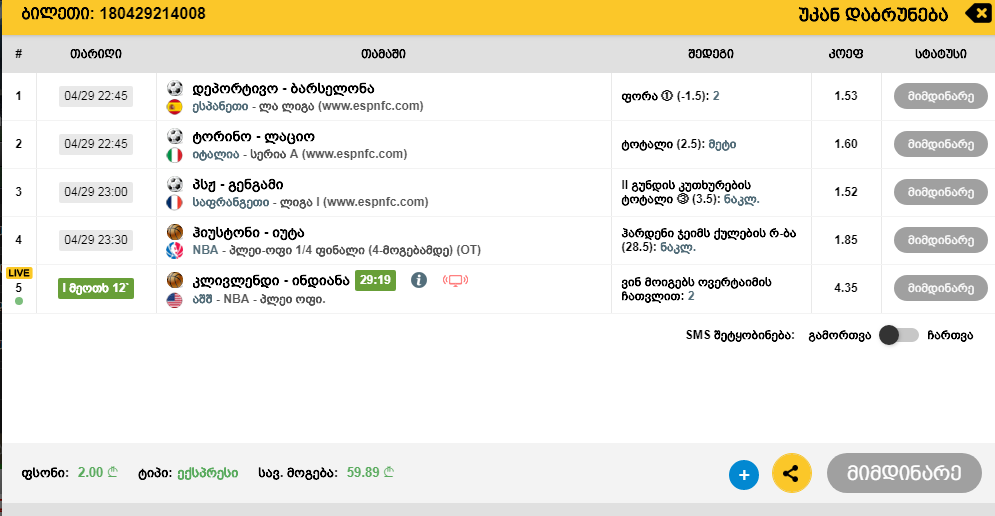Click the LIVE badge on row 5

coord(18,273)
